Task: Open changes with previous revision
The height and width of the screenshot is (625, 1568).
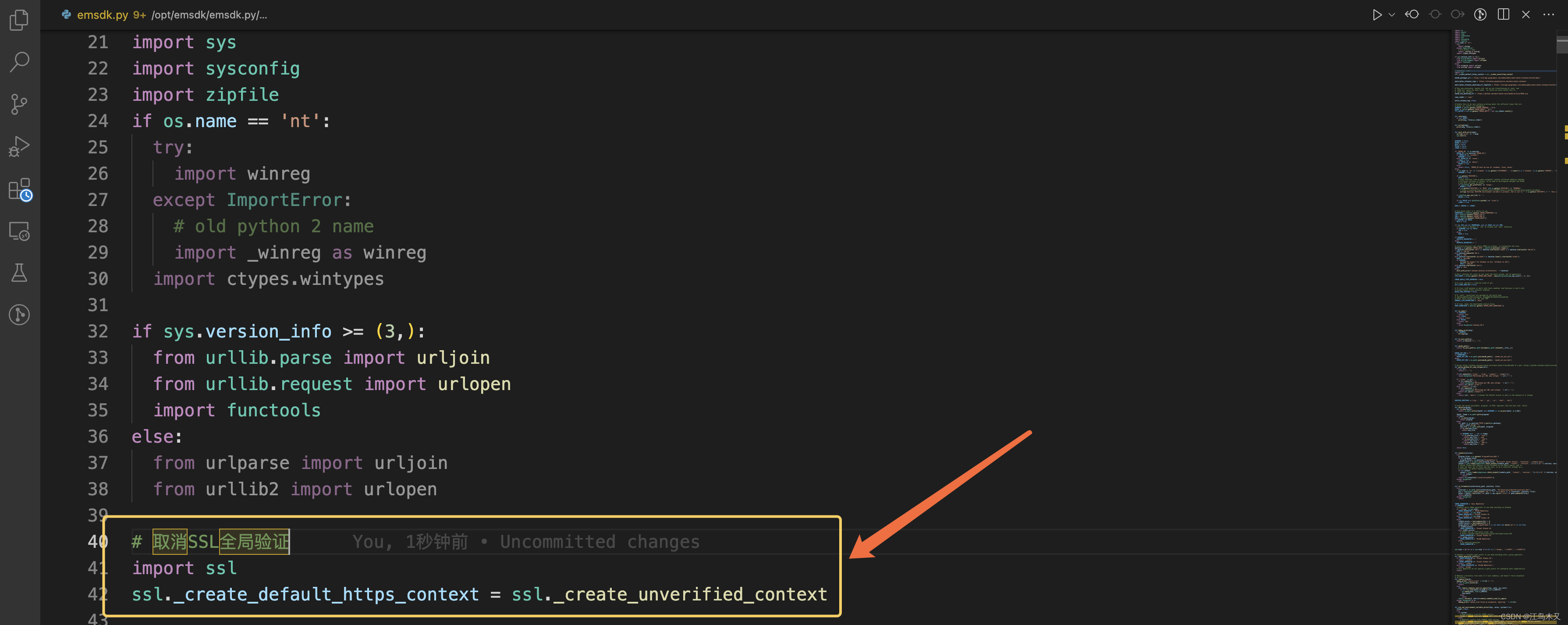Action: point(1412,14)
